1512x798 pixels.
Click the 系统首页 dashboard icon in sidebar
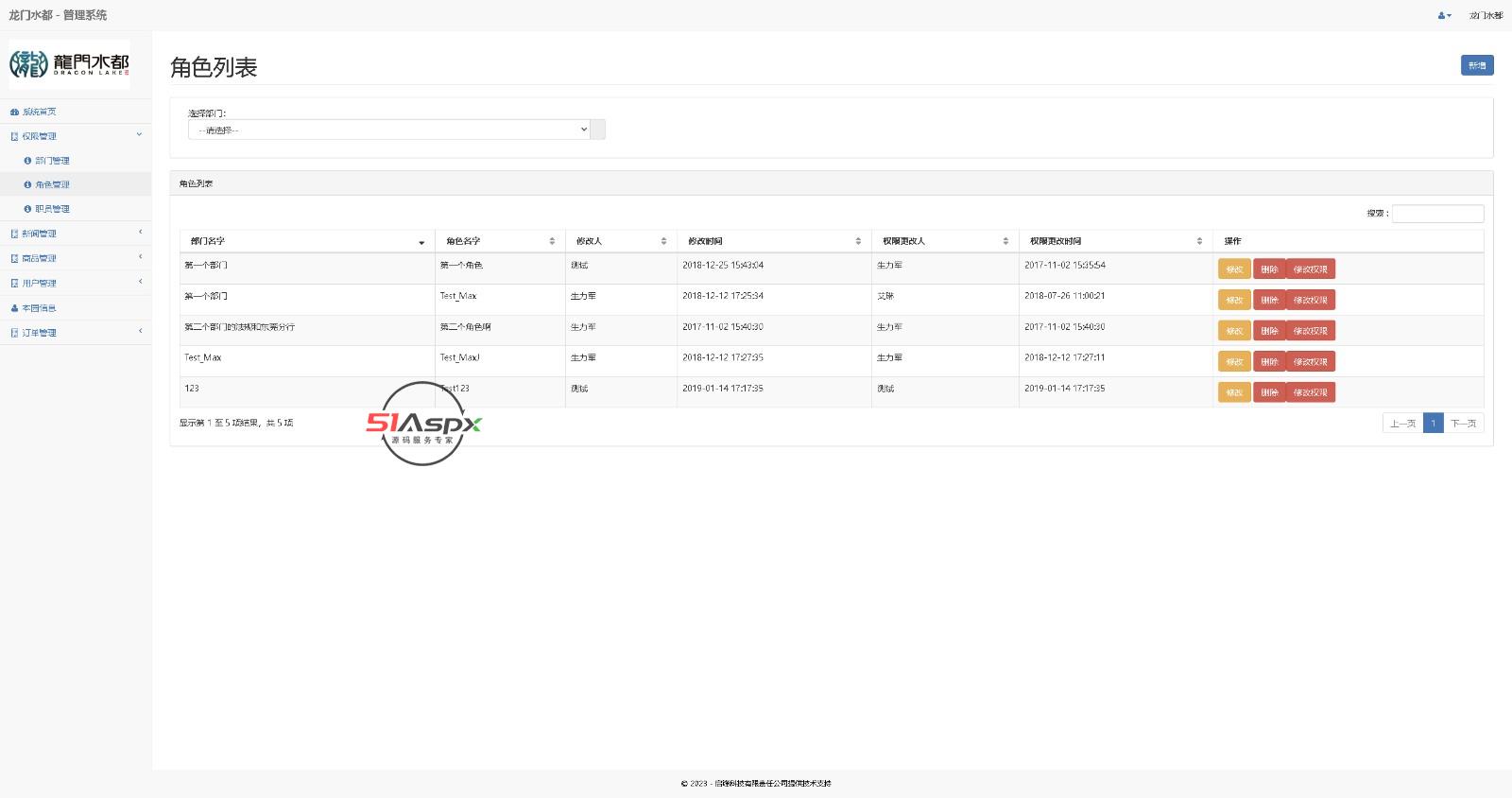point(14,112)
